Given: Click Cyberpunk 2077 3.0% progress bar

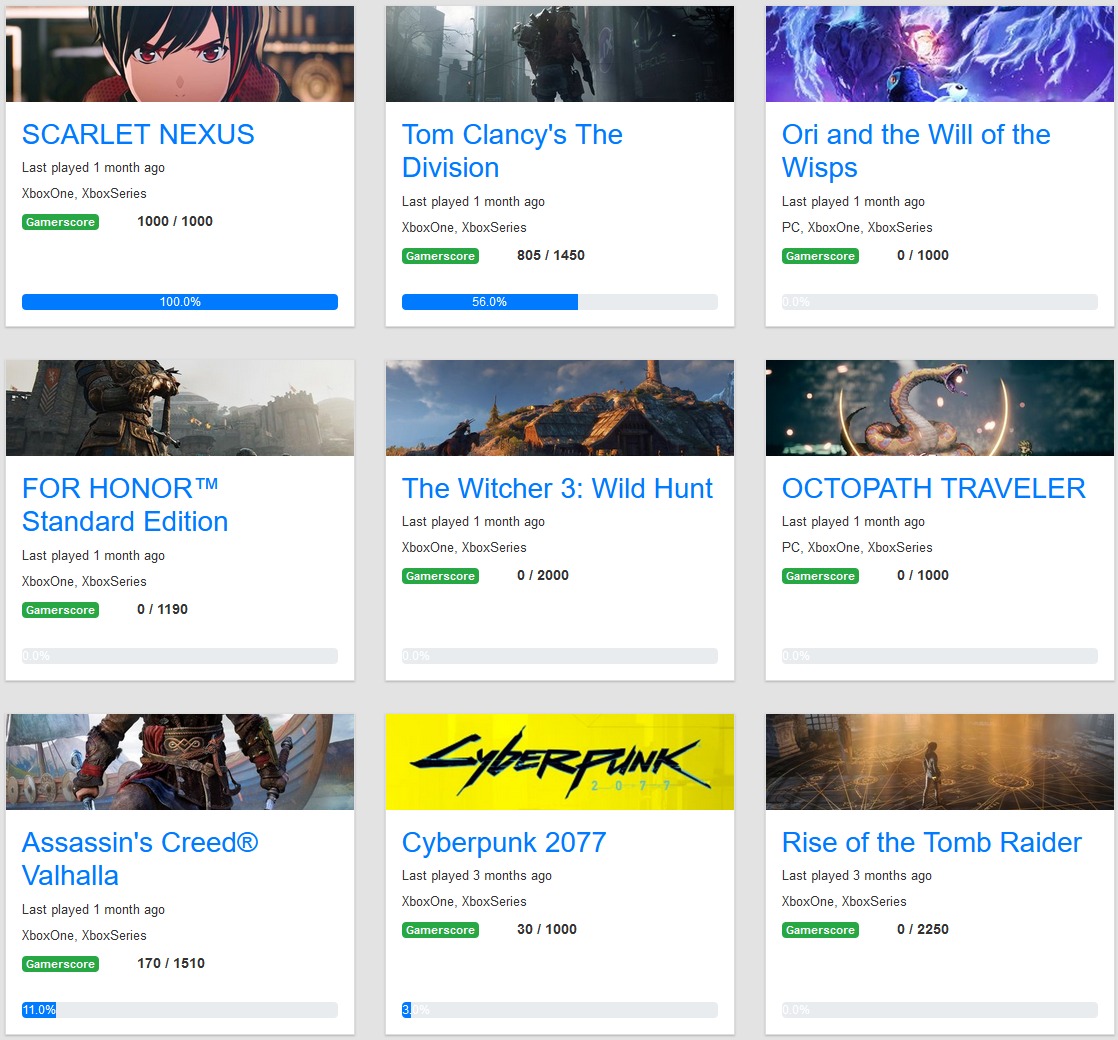Looking at the screenshot, I should [560, 1010].
